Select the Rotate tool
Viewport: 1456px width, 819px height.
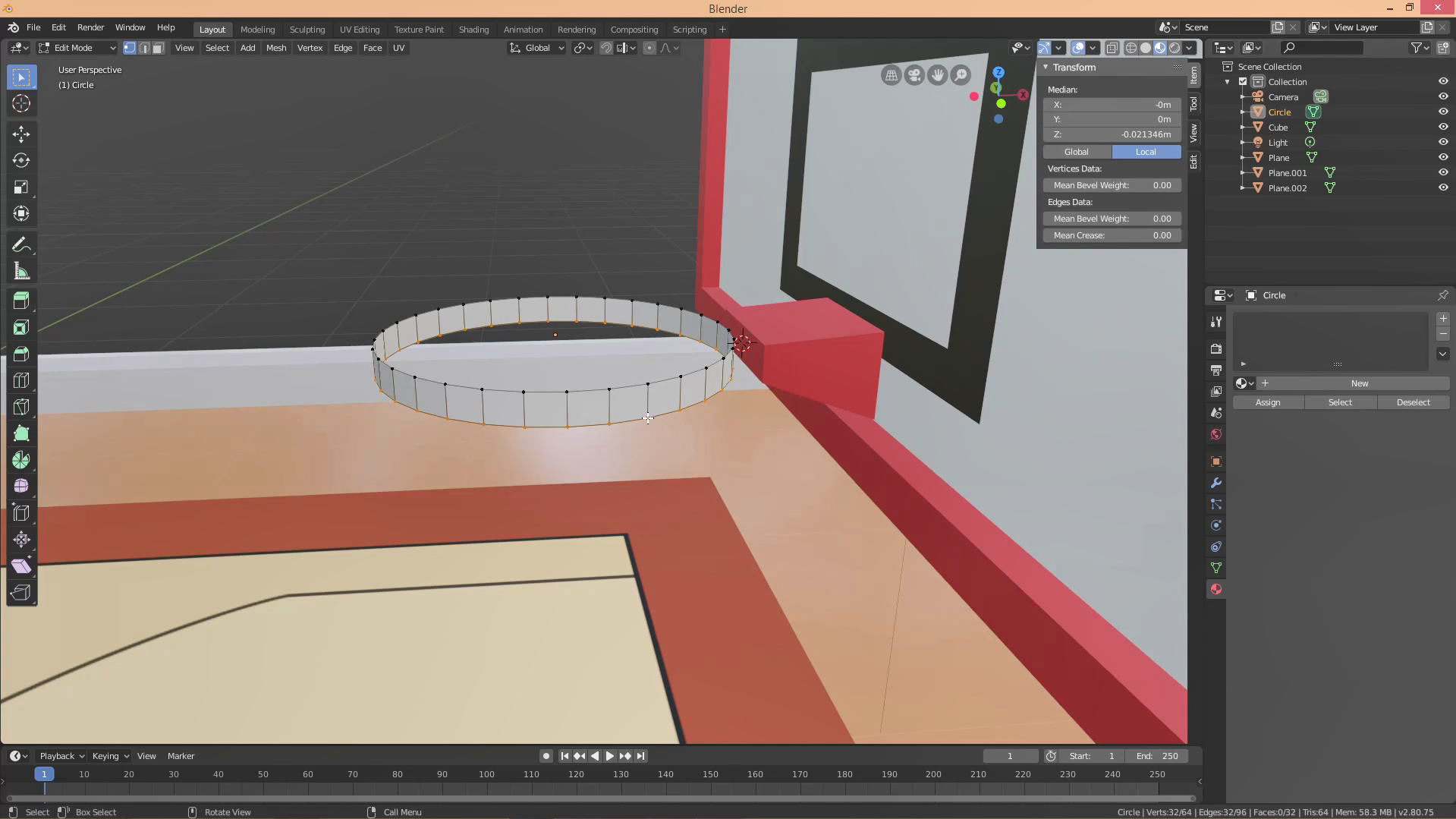coord(21,161)
